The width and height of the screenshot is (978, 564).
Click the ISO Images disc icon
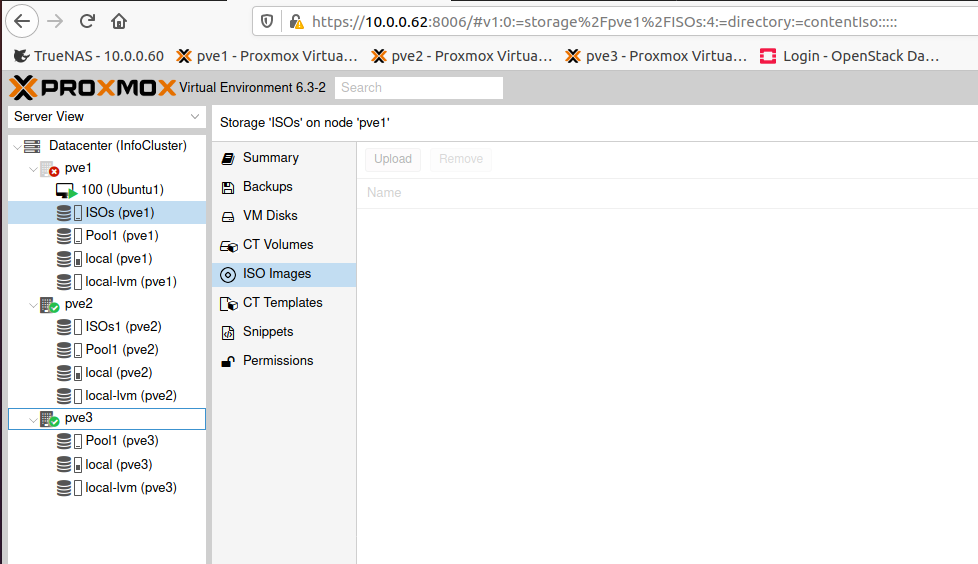coord(228,275)
